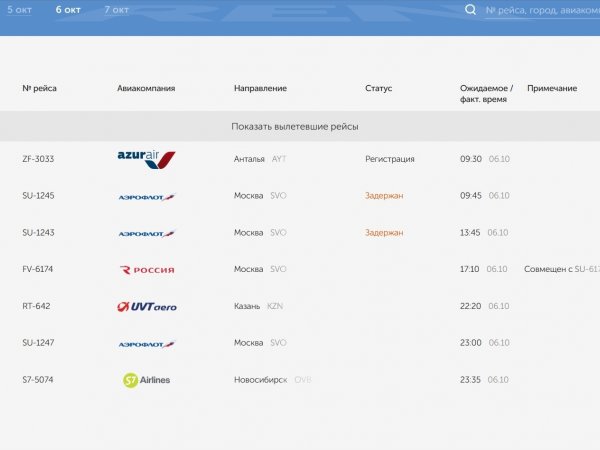Click Москва destination in row SU-1245
Viewport: 600px width, 450px height.
click(248, 196)
